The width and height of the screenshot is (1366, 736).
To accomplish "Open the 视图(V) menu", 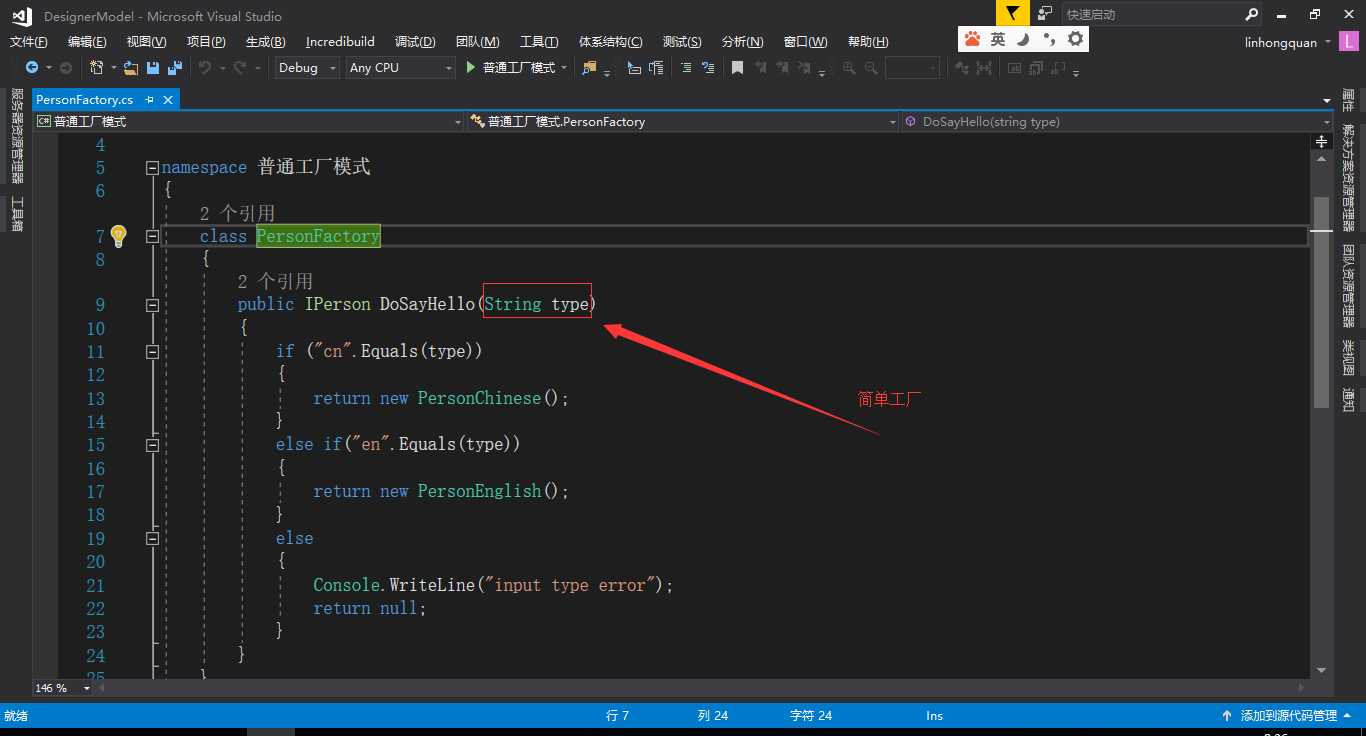I will (x=146, y=41).
